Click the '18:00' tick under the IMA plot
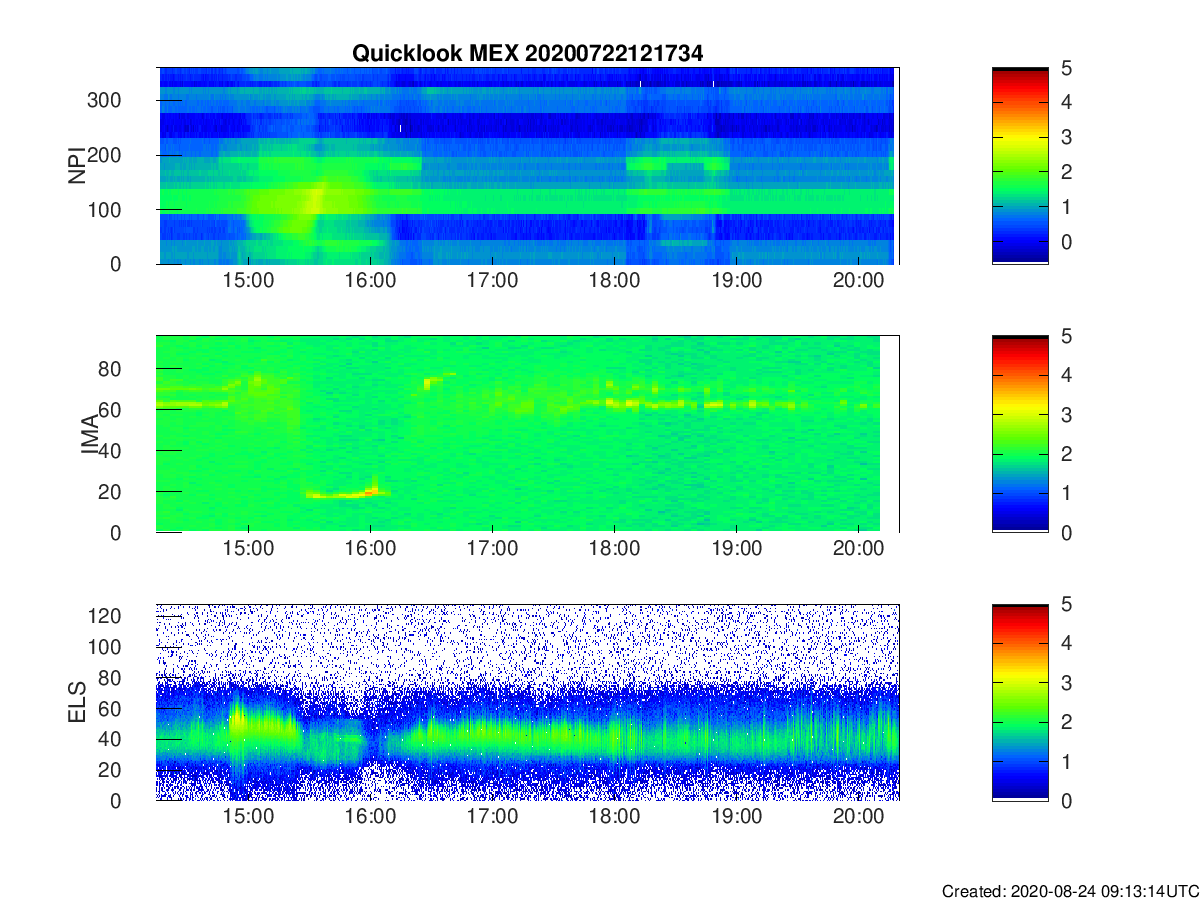This screenshot has height=900, width=1200. click(614, 550)
